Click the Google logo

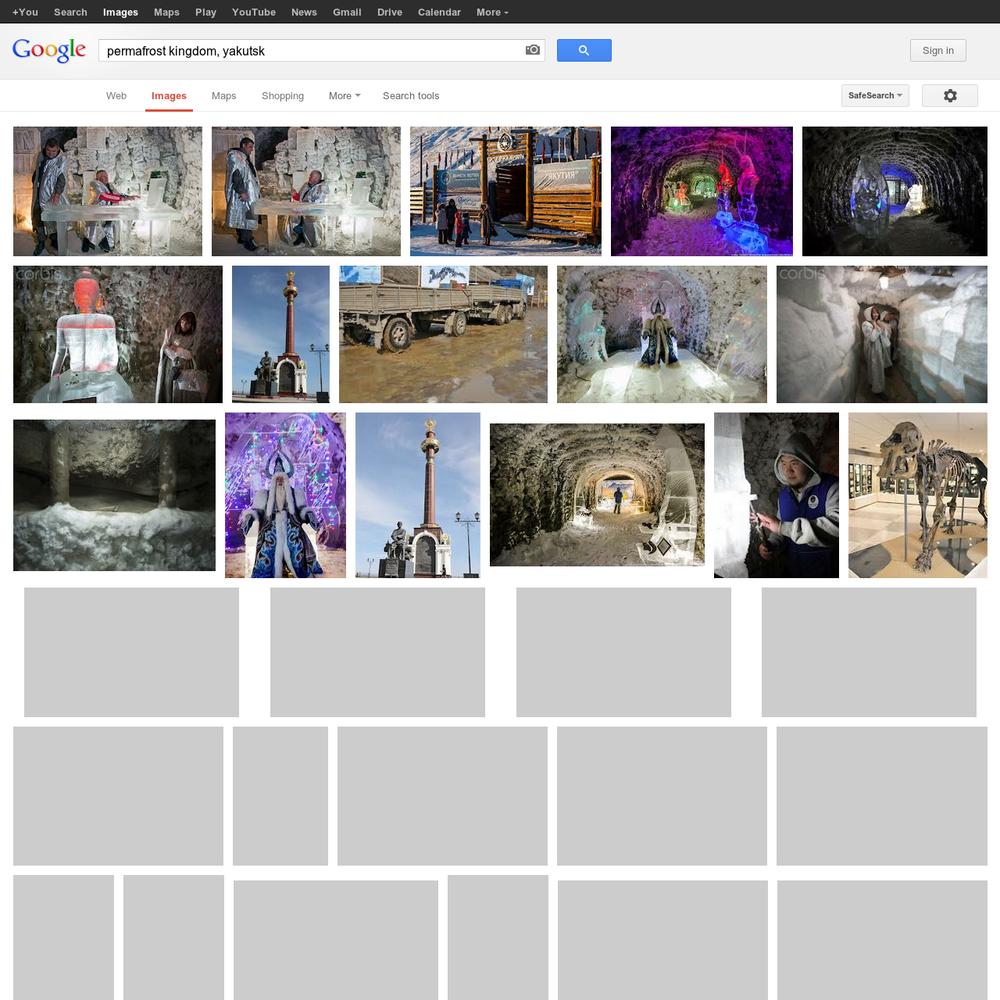[49, 50]
